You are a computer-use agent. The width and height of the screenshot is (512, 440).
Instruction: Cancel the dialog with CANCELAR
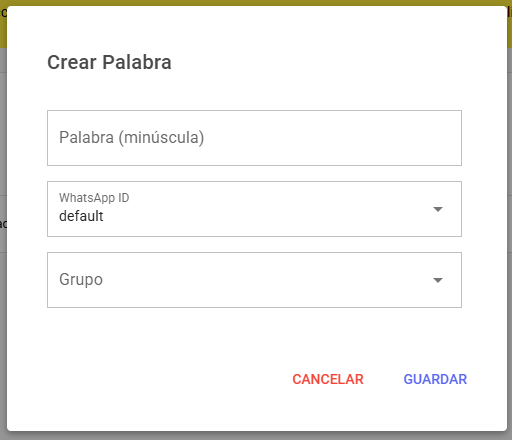328,379
